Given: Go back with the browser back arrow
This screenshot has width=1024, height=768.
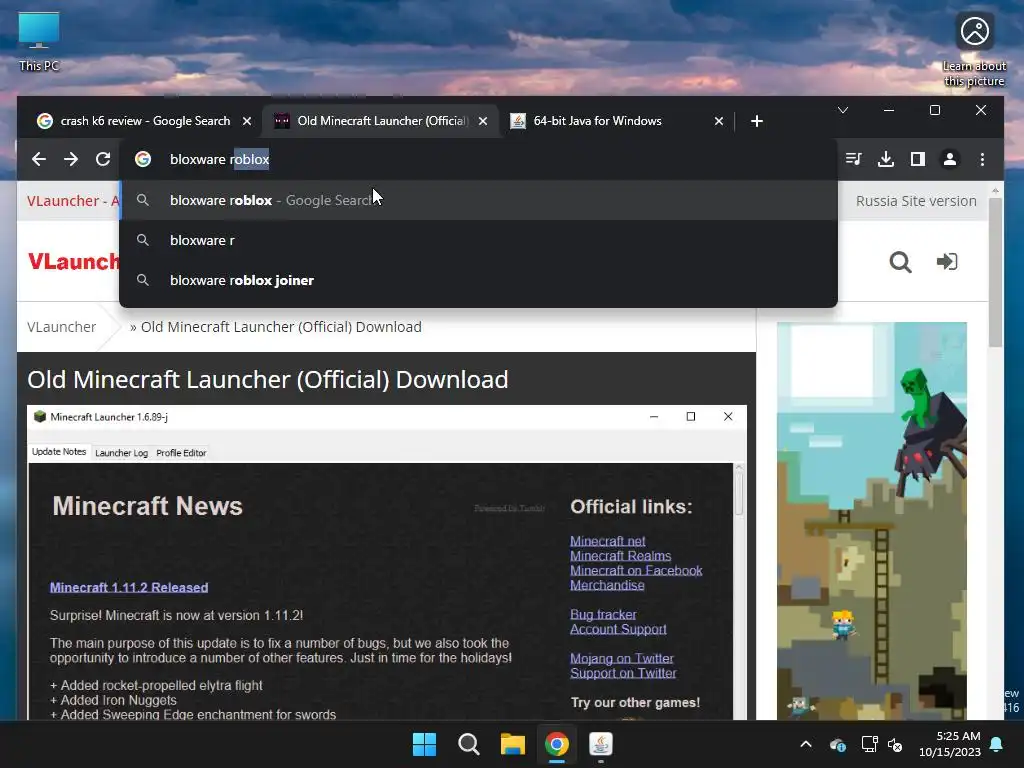Looking at the screenshot, I should click(39, 159).
